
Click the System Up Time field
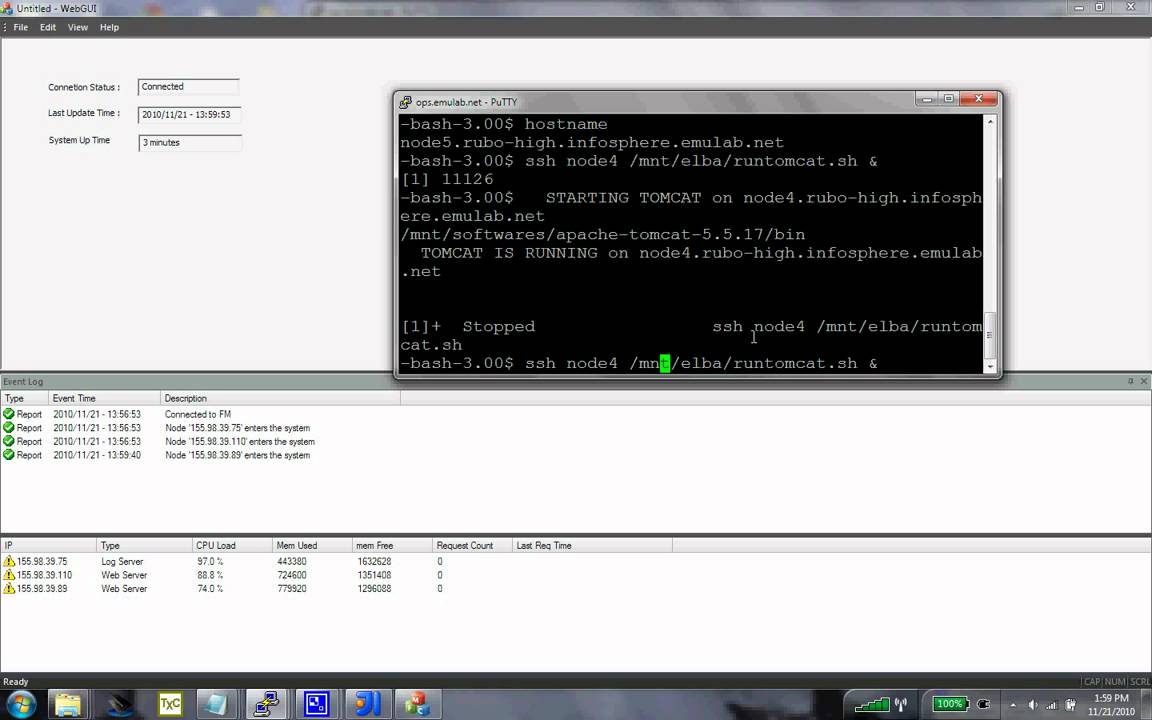[x=190, y=143]
